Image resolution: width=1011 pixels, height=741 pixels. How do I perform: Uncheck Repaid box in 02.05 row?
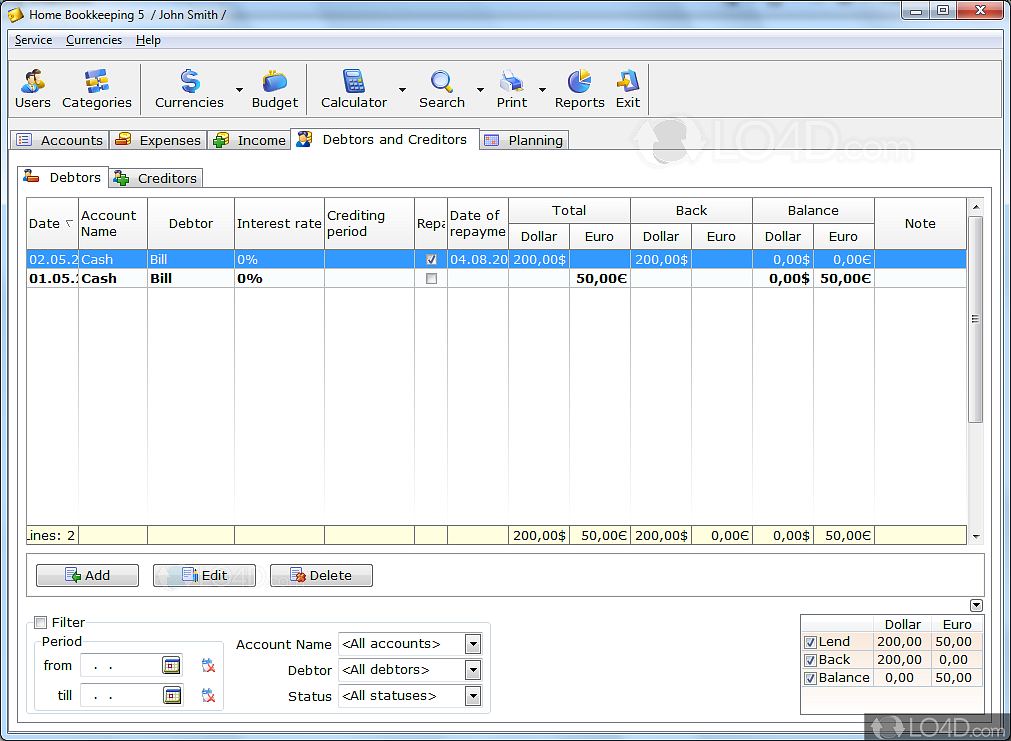[x=431, y=259]
